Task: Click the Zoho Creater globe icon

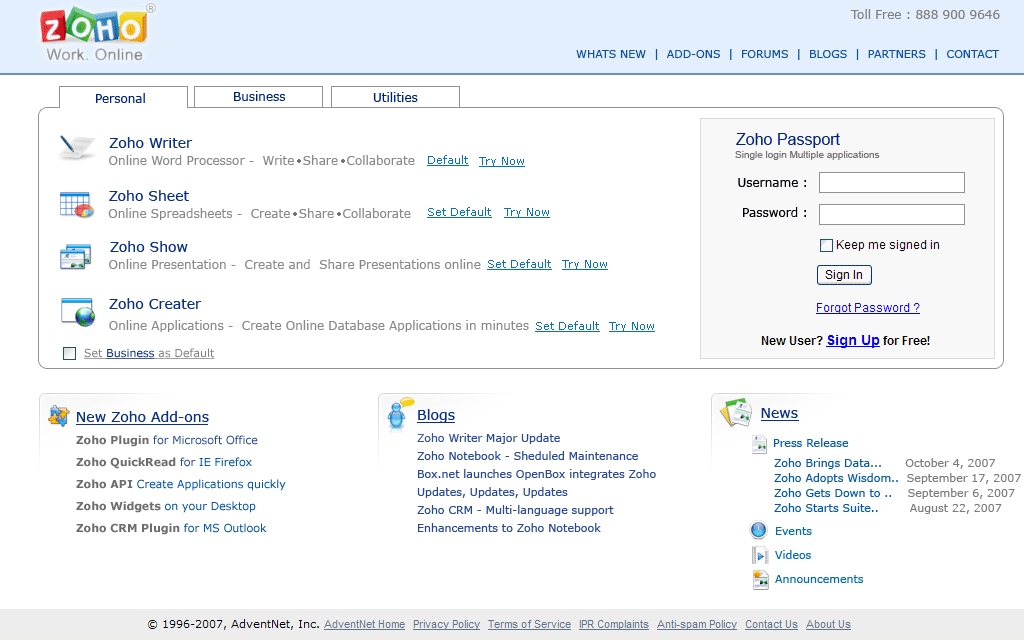Action: (78, 312)
